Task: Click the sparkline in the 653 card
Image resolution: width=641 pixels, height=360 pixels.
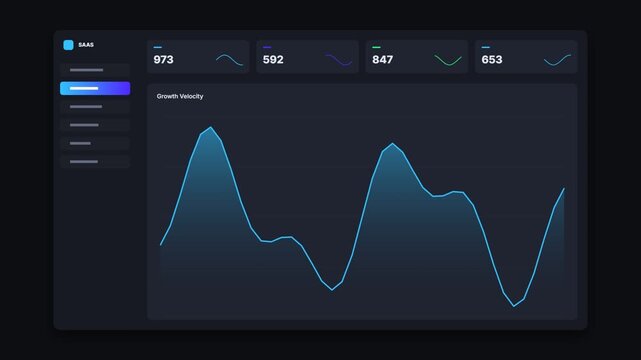Action: pos(557,60)
